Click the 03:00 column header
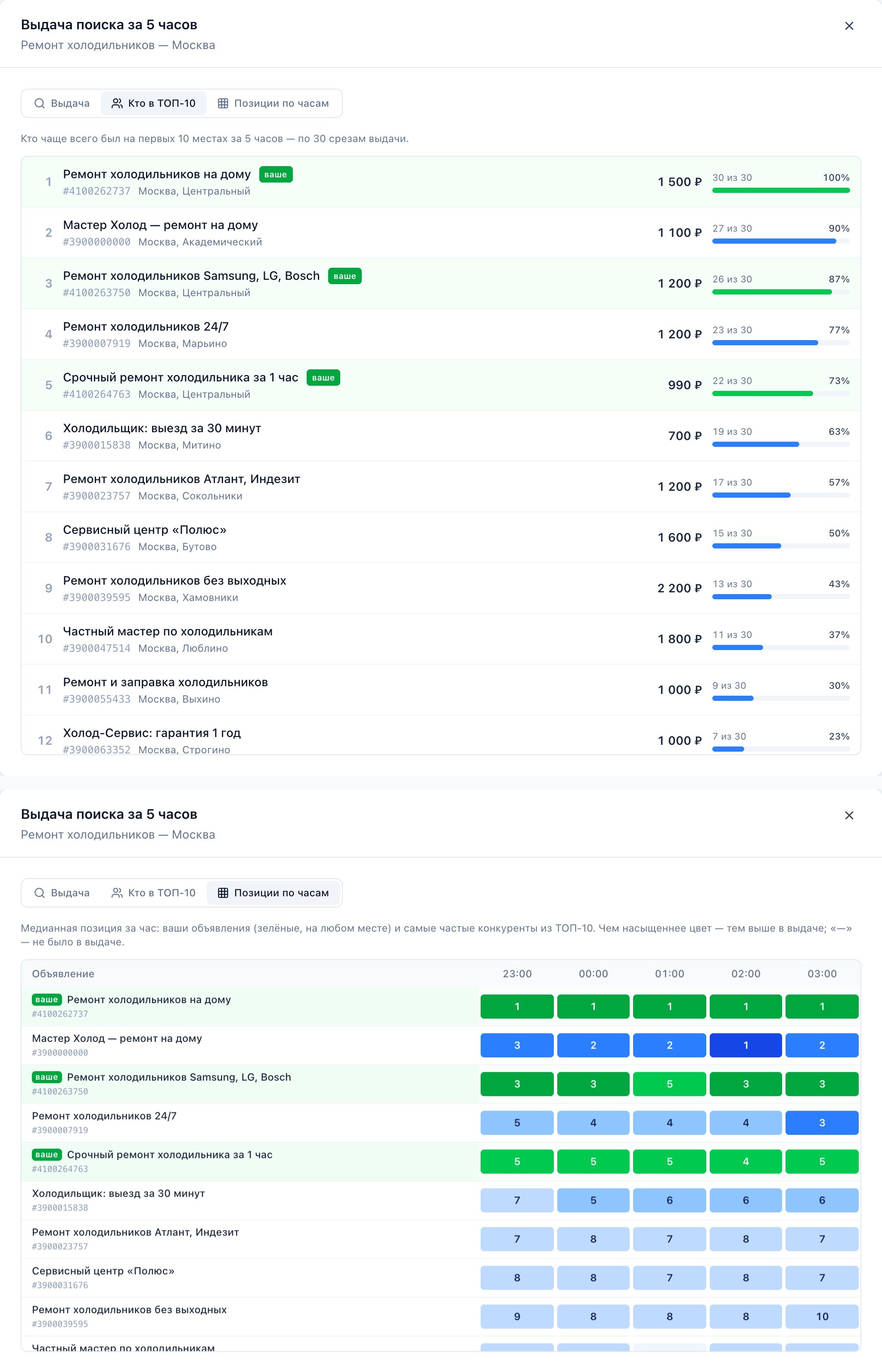This screenshot has height=1372, width=882. [822, 974]
